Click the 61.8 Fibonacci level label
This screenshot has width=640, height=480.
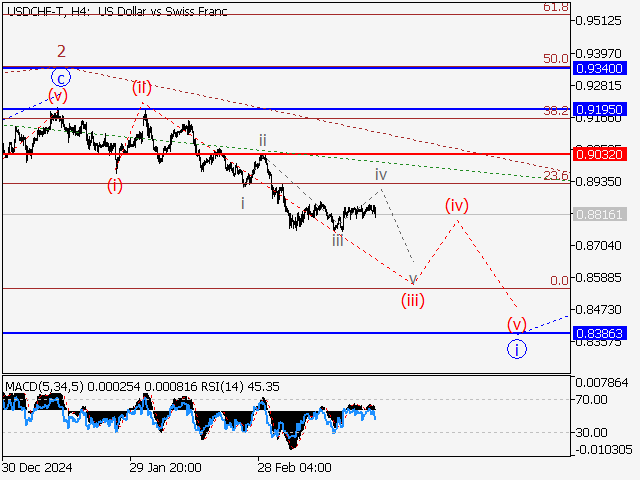click(556, 7)
